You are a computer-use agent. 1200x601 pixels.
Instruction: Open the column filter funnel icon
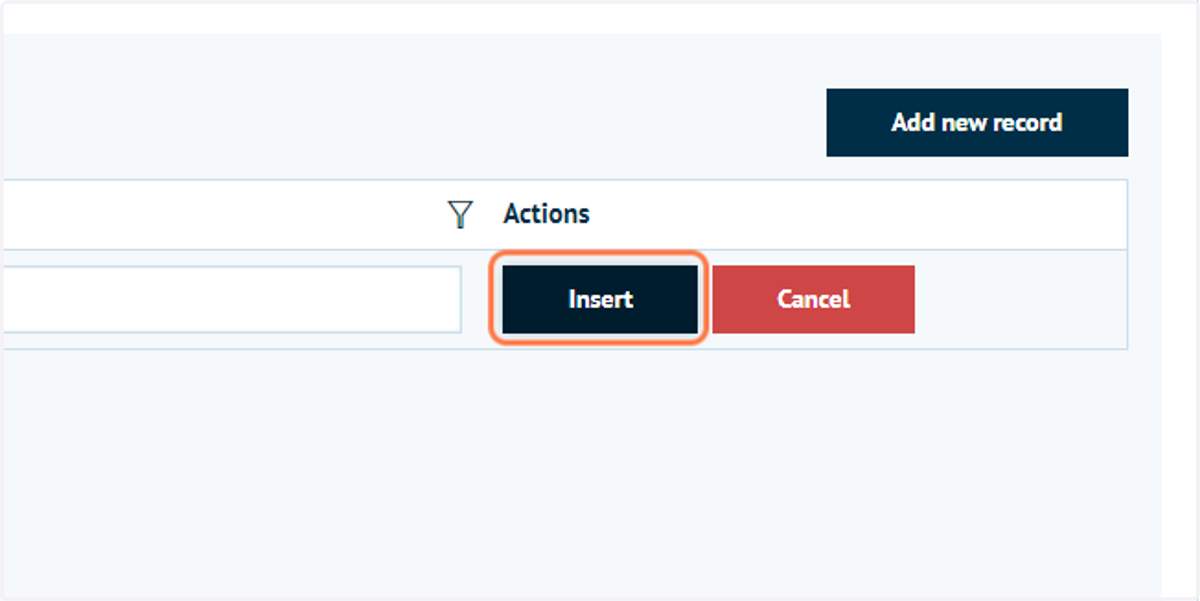point(460,214)
